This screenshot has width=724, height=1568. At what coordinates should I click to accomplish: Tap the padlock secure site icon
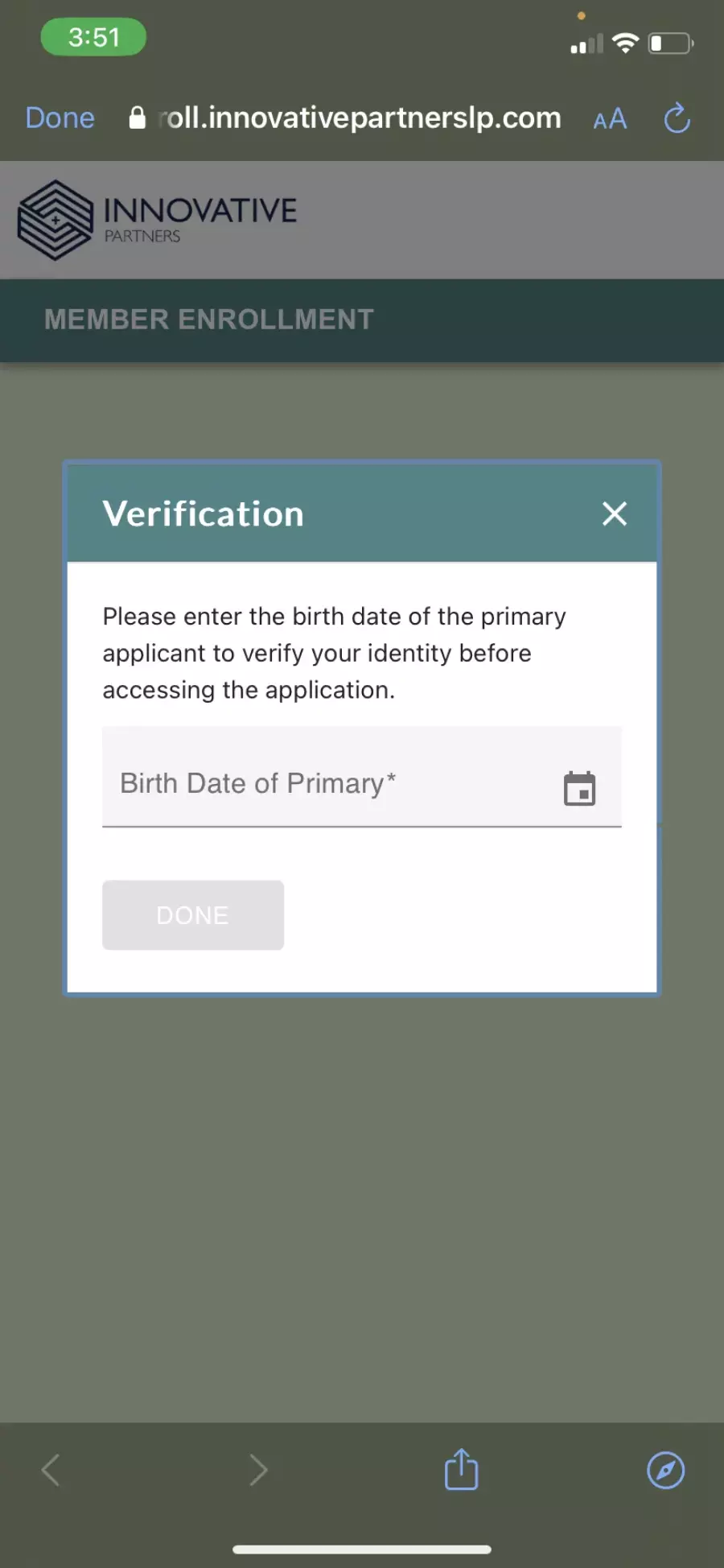(138, 118)
